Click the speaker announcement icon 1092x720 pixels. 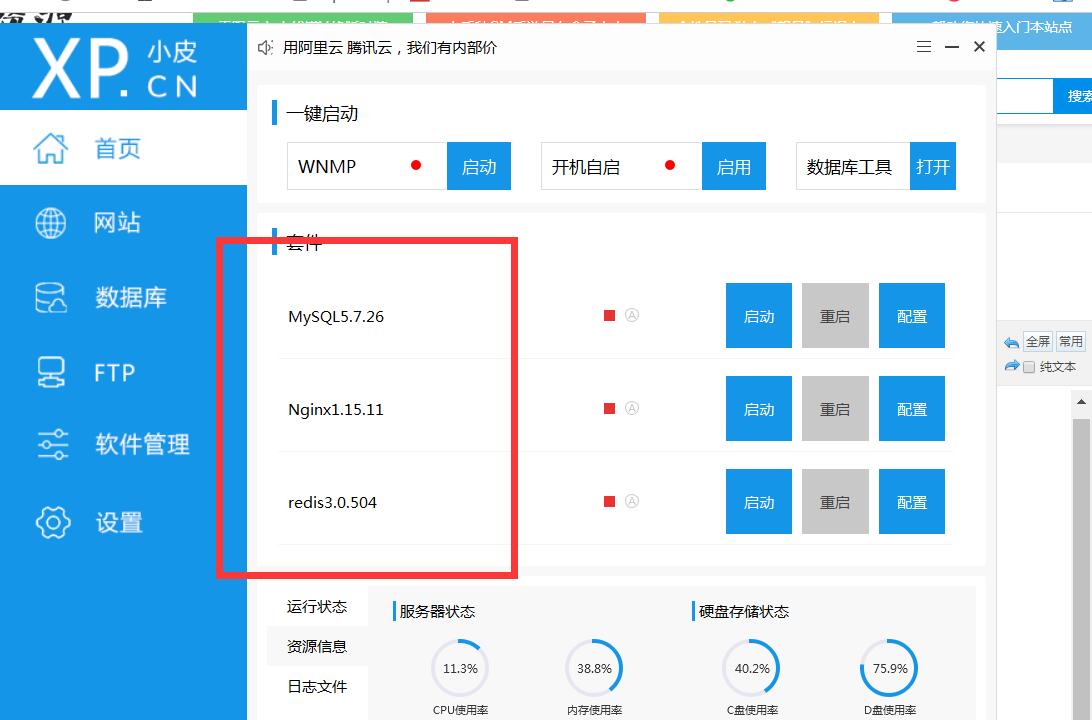(x=265, y=48)
